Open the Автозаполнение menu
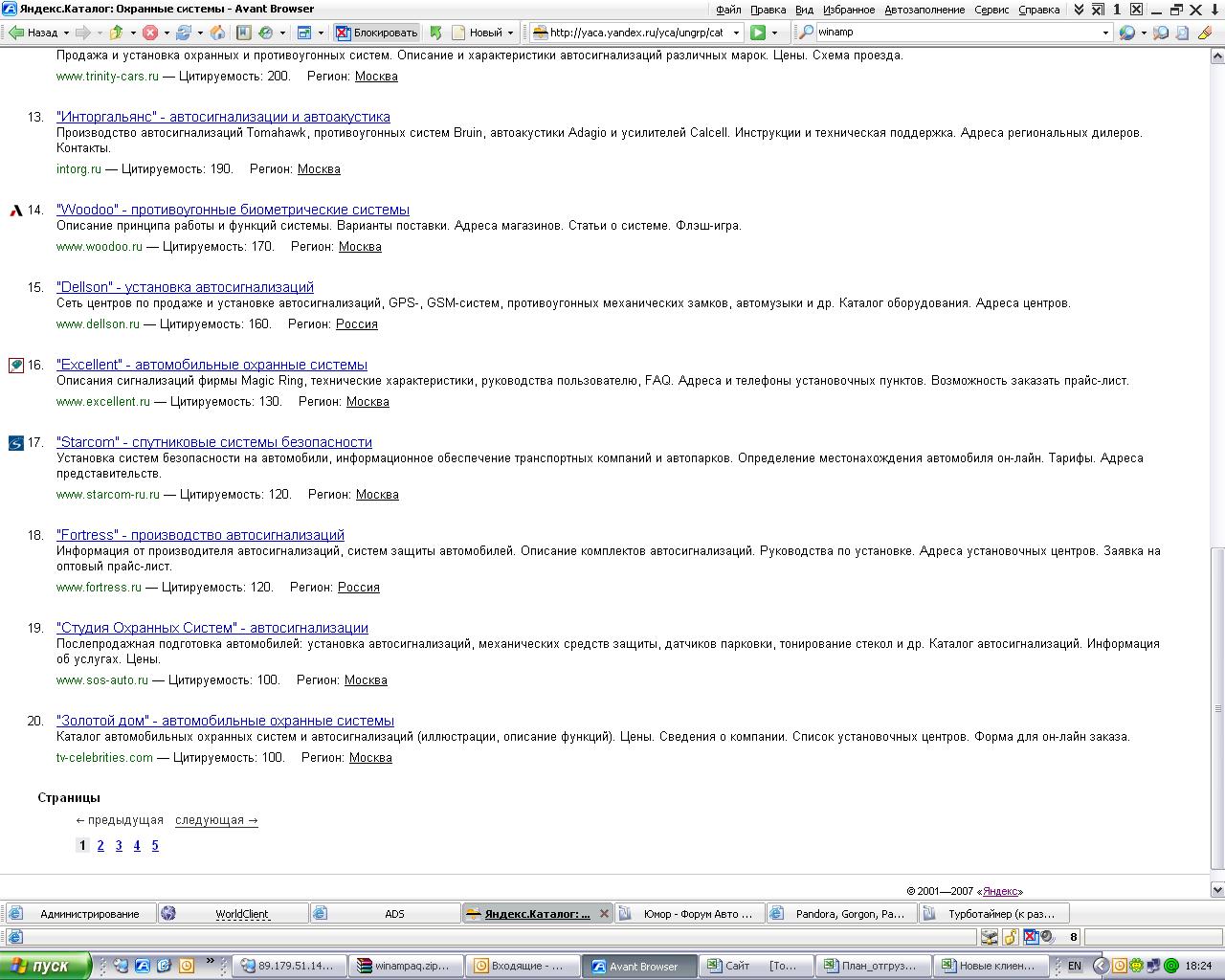The image size is (1225, 980). tap(924, 10)
